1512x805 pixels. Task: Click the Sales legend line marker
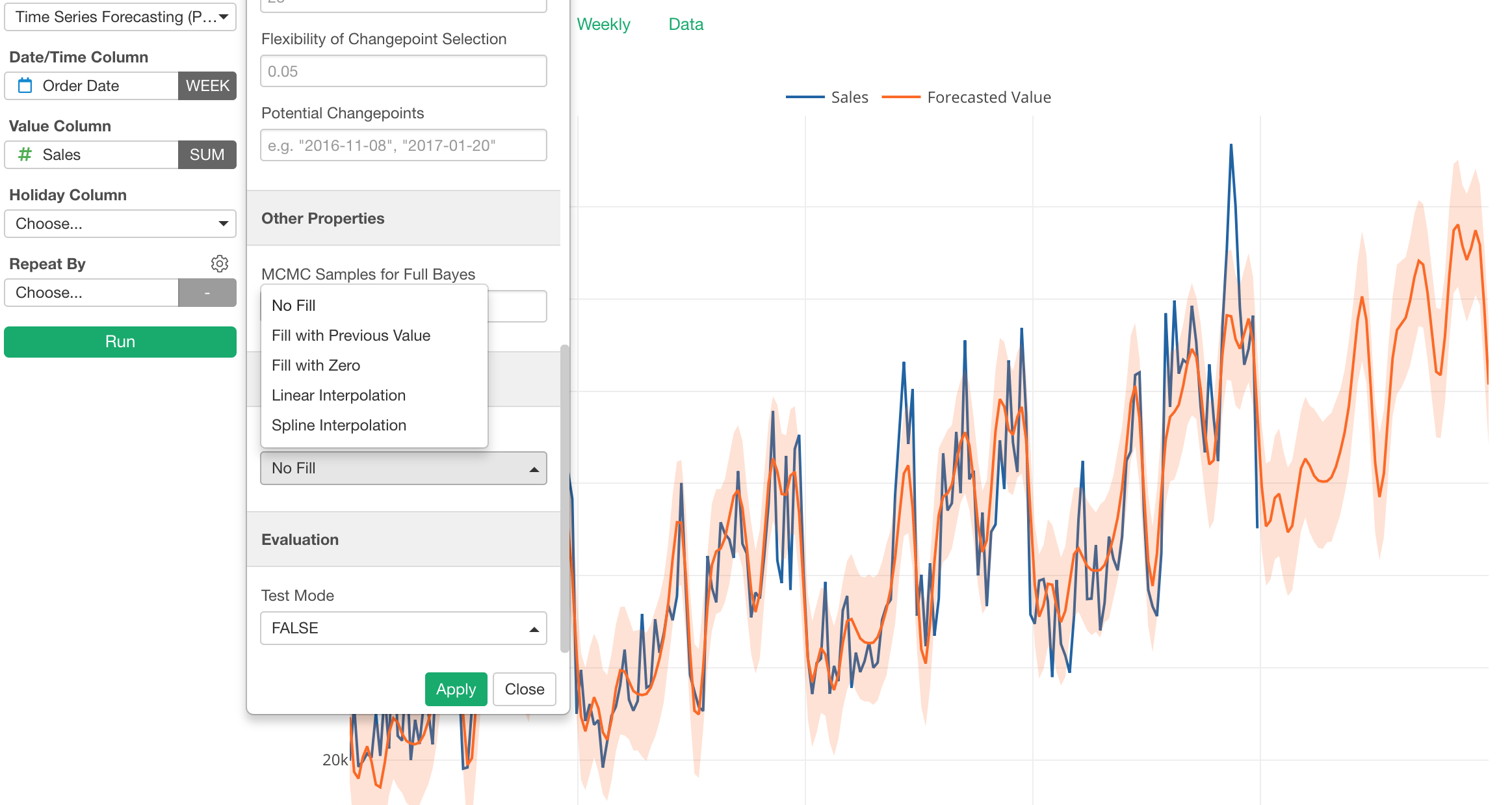(x=804, y=97)
